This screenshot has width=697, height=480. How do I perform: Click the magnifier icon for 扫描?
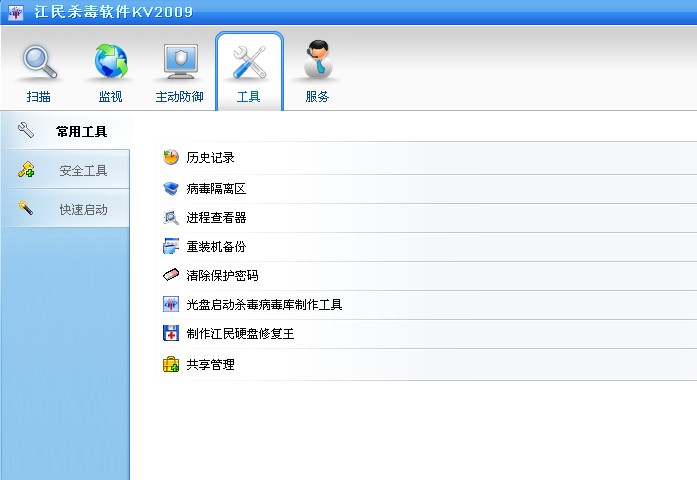40,62
